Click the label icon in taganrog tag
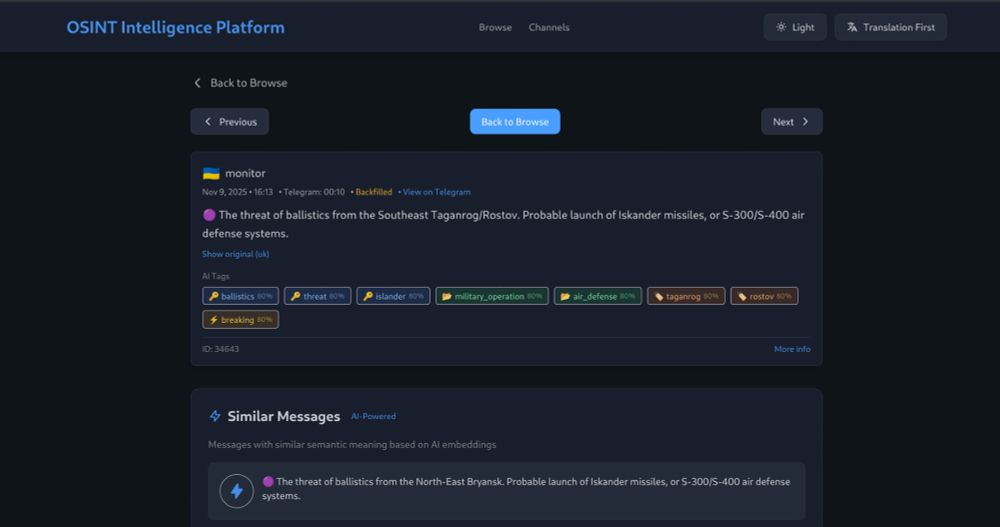 tap(659, 296)
